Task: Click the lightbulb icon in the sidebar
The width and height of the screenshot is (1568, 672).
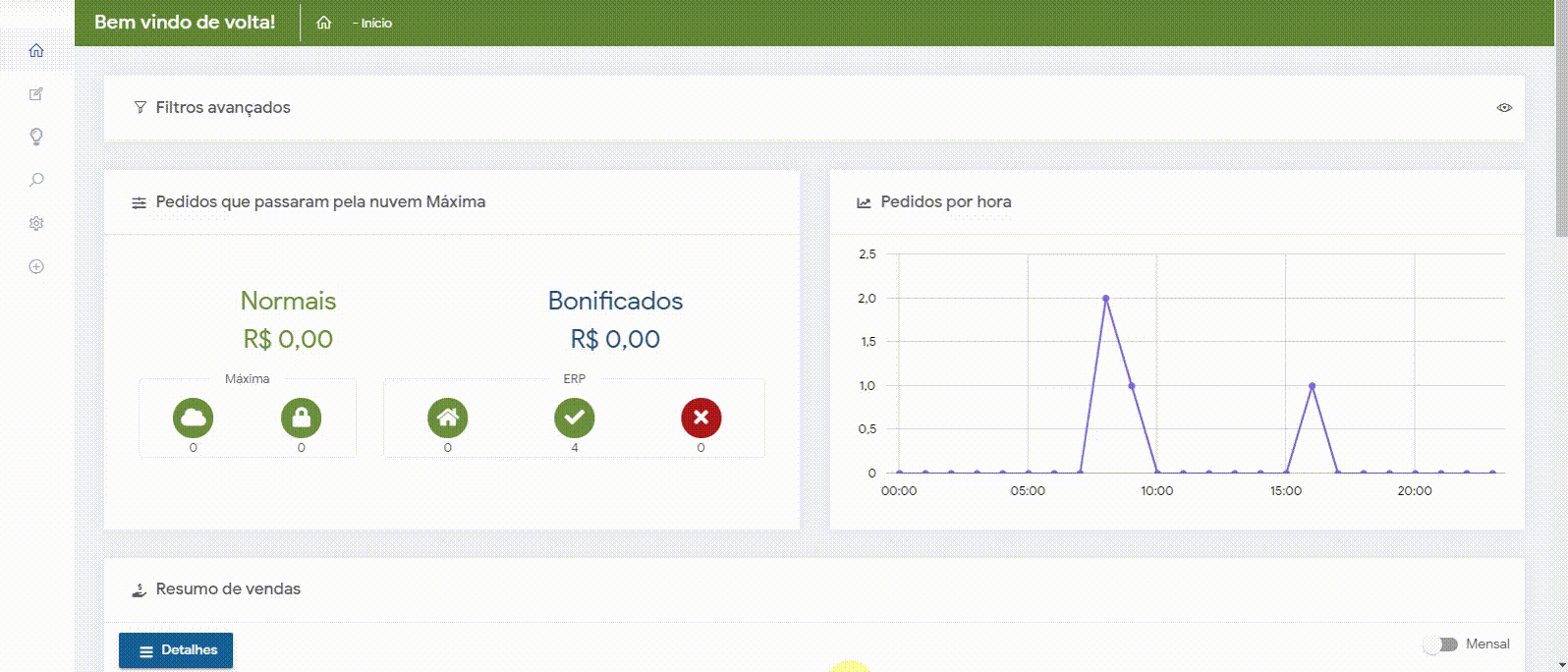Action: click(36, 137)
